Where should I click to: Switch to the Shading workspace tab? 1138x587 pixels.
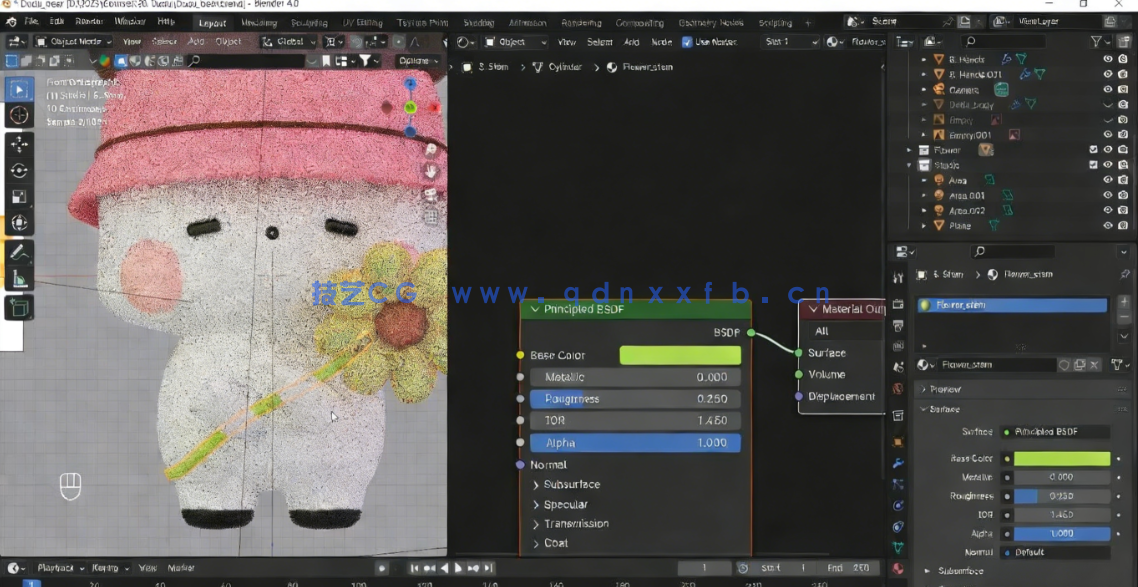pyautogui.click(x=481, y=22)
